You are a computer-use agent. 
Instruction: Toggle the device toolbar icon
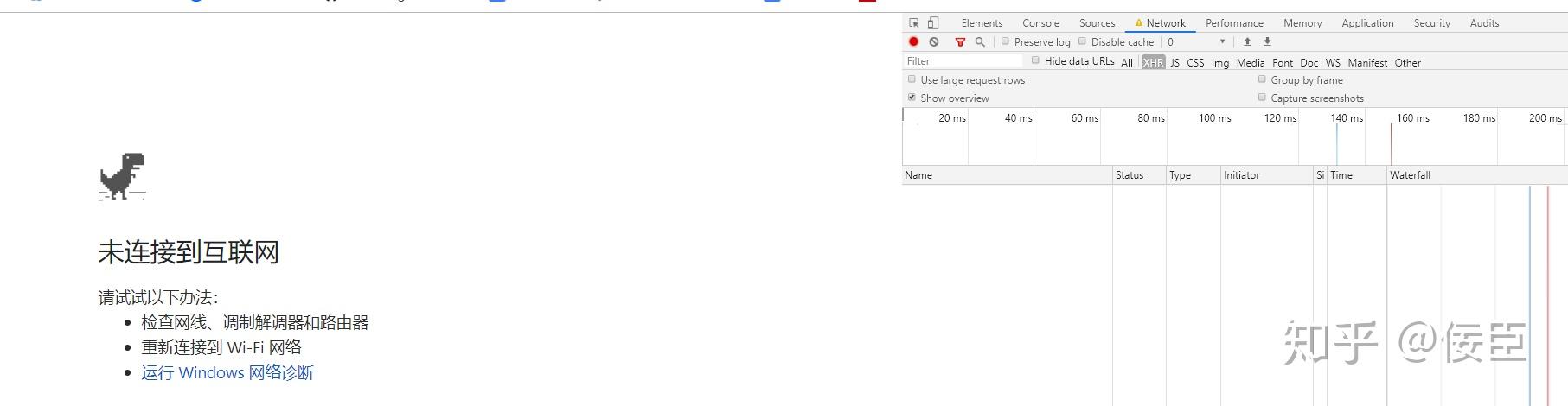coord(933,23)
